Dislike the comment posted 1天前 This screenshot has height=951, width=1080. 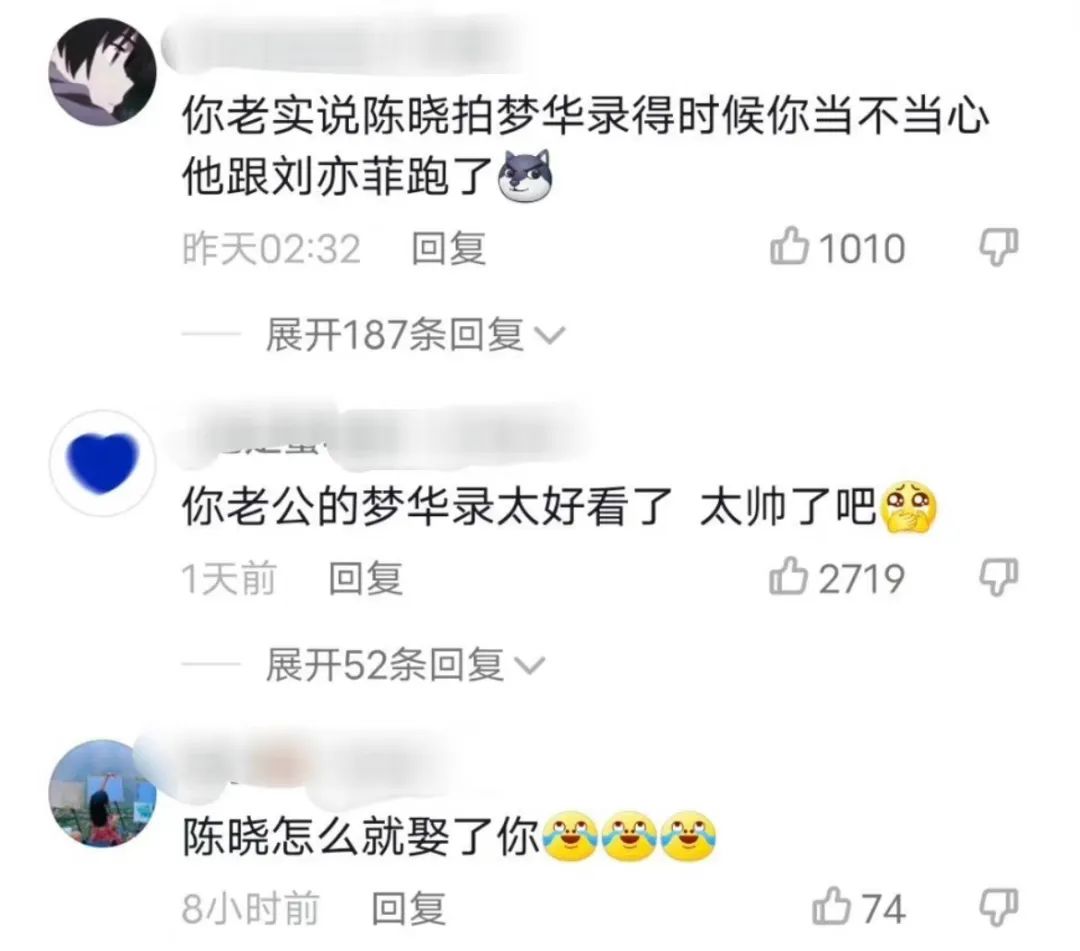pos(999,577)
